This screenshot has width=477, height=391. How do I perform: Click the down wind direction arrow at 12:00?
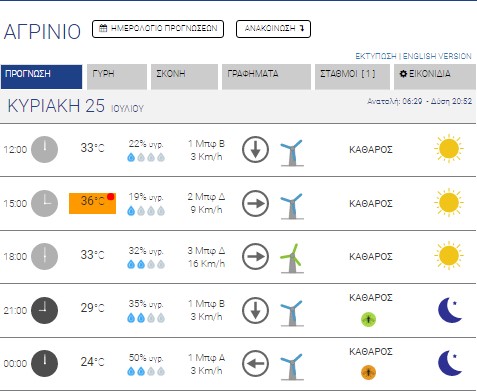coord(255,149)
